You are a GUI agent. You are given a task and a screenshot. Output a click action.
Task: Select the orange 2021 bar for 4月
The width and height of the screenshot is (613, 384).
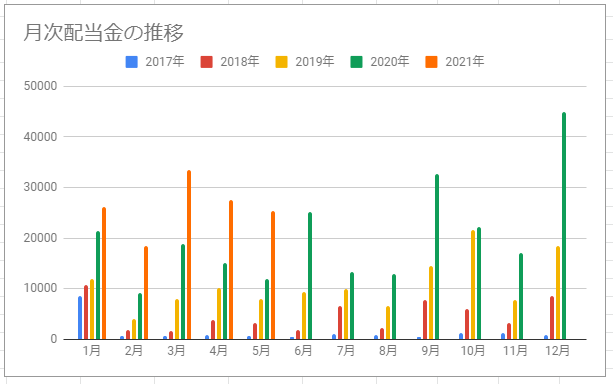coord(231,270)
